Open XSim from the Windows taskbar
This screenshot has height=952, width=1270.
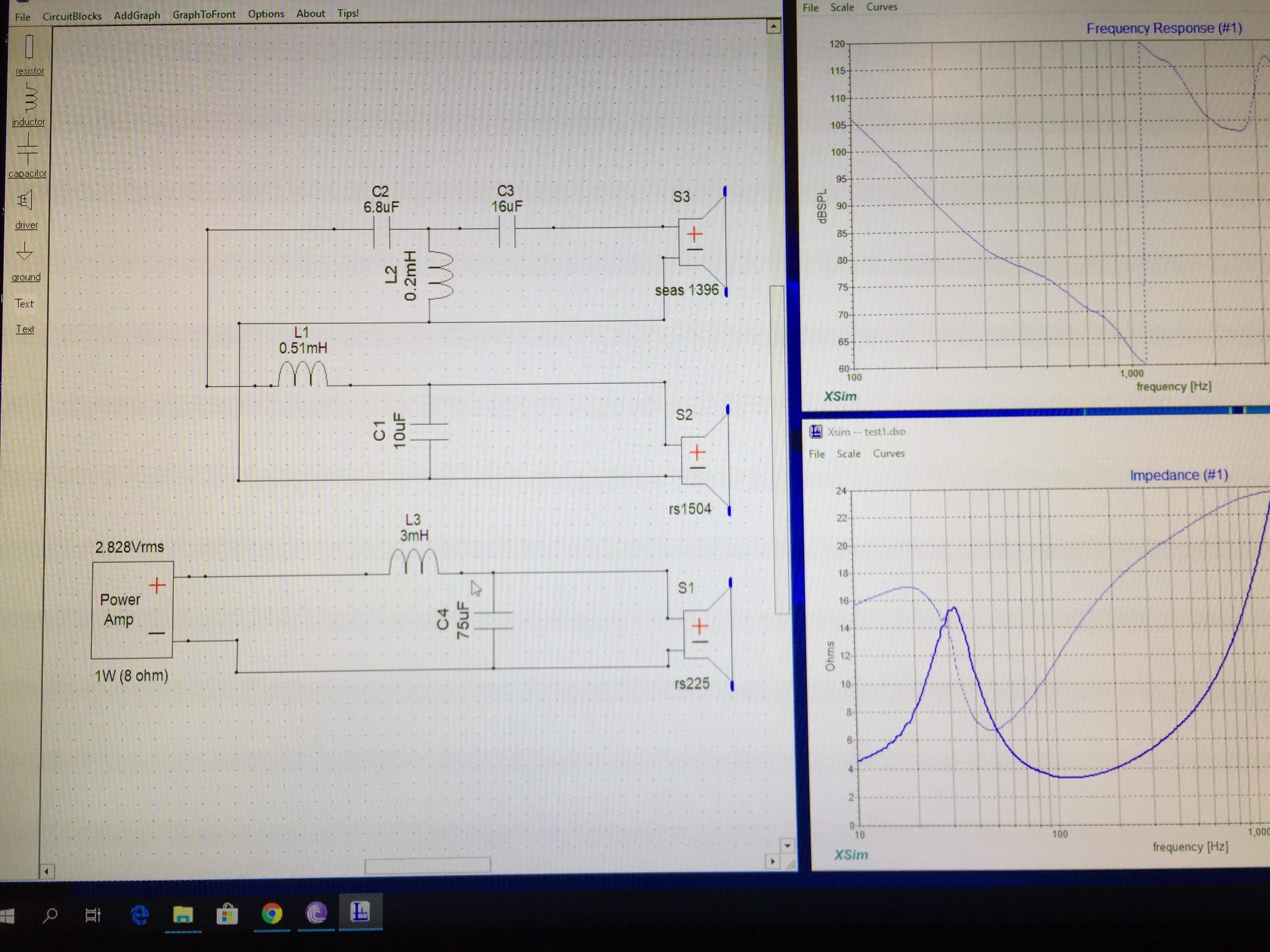[360, 912]
